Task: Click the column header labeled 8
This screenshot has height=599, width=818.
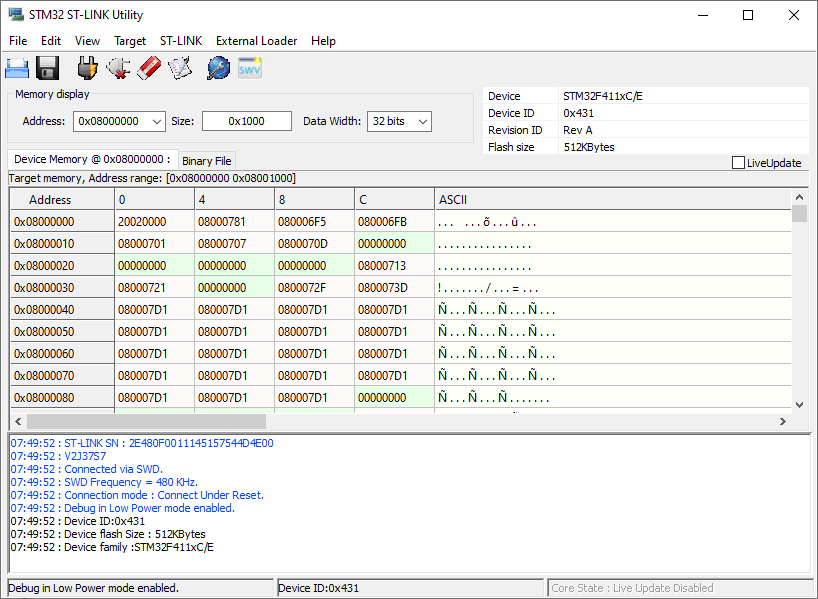Action: [314, 199]
